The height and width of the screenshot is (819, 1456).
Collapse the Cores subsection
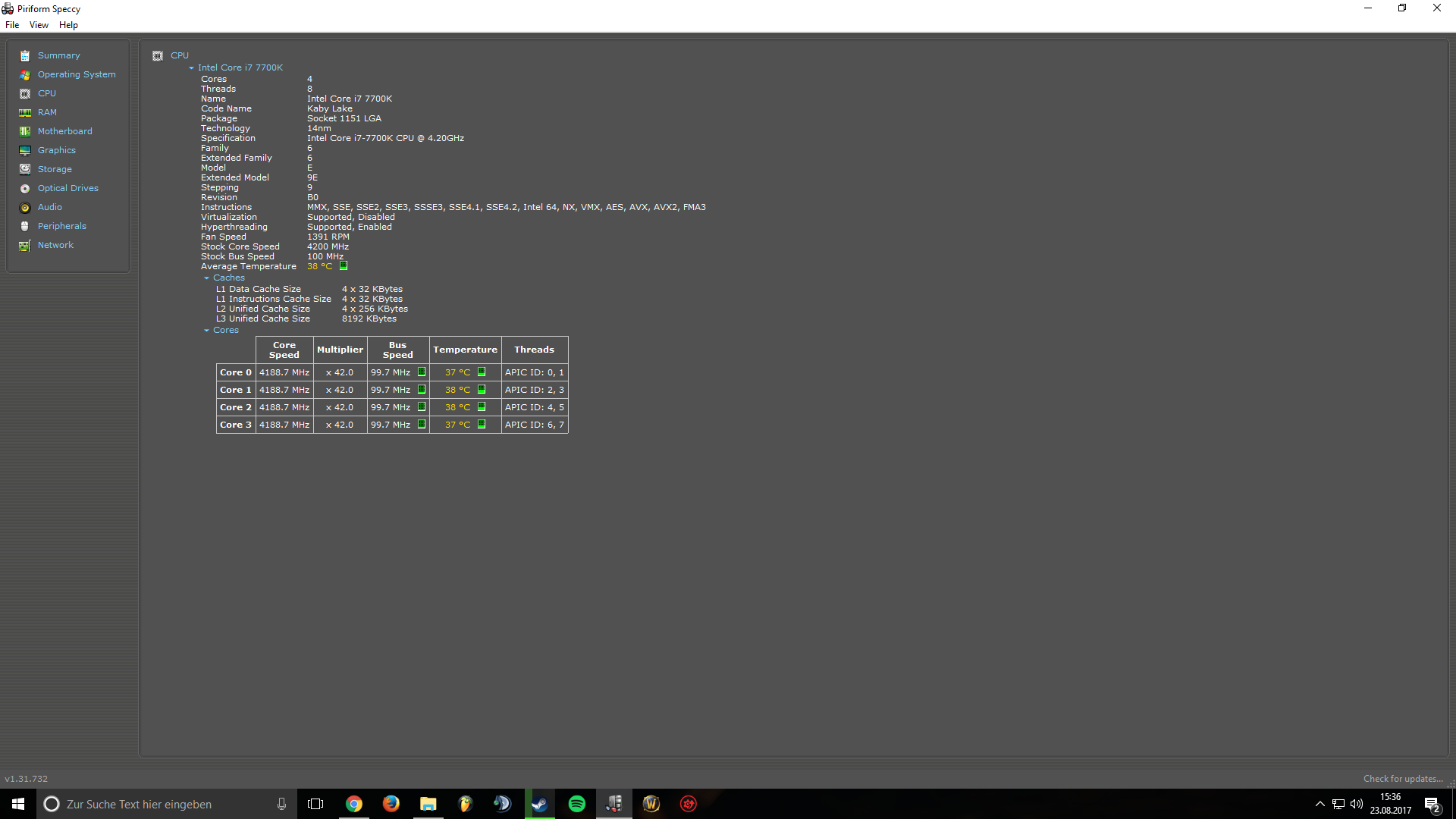click(x=206, y=331)
